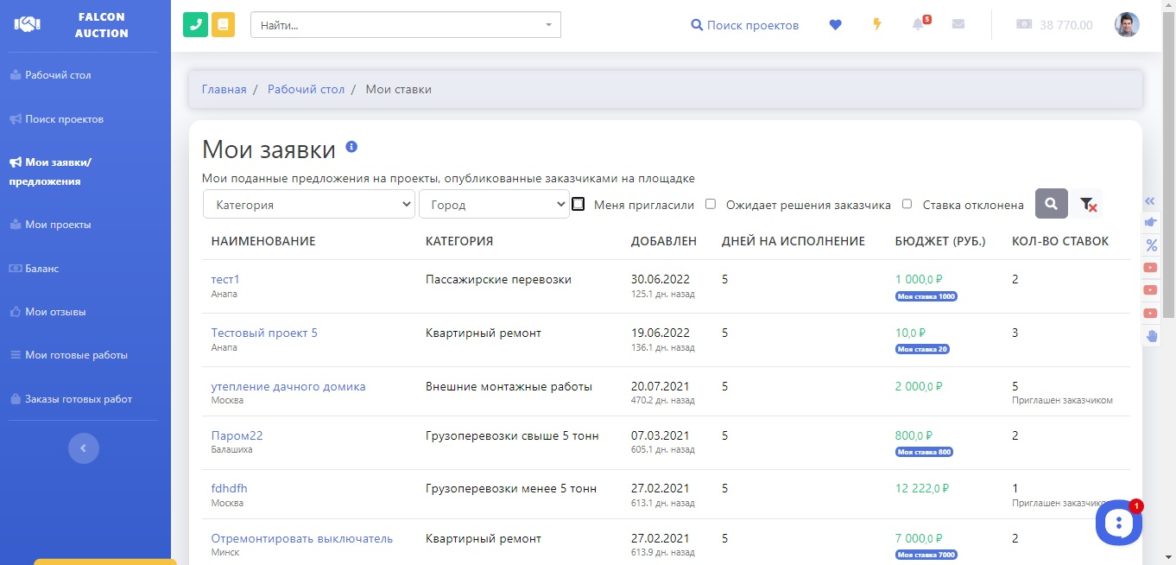
Task: Toggle the 'Меня пригласили' checkbox
Action: [578, 204]
